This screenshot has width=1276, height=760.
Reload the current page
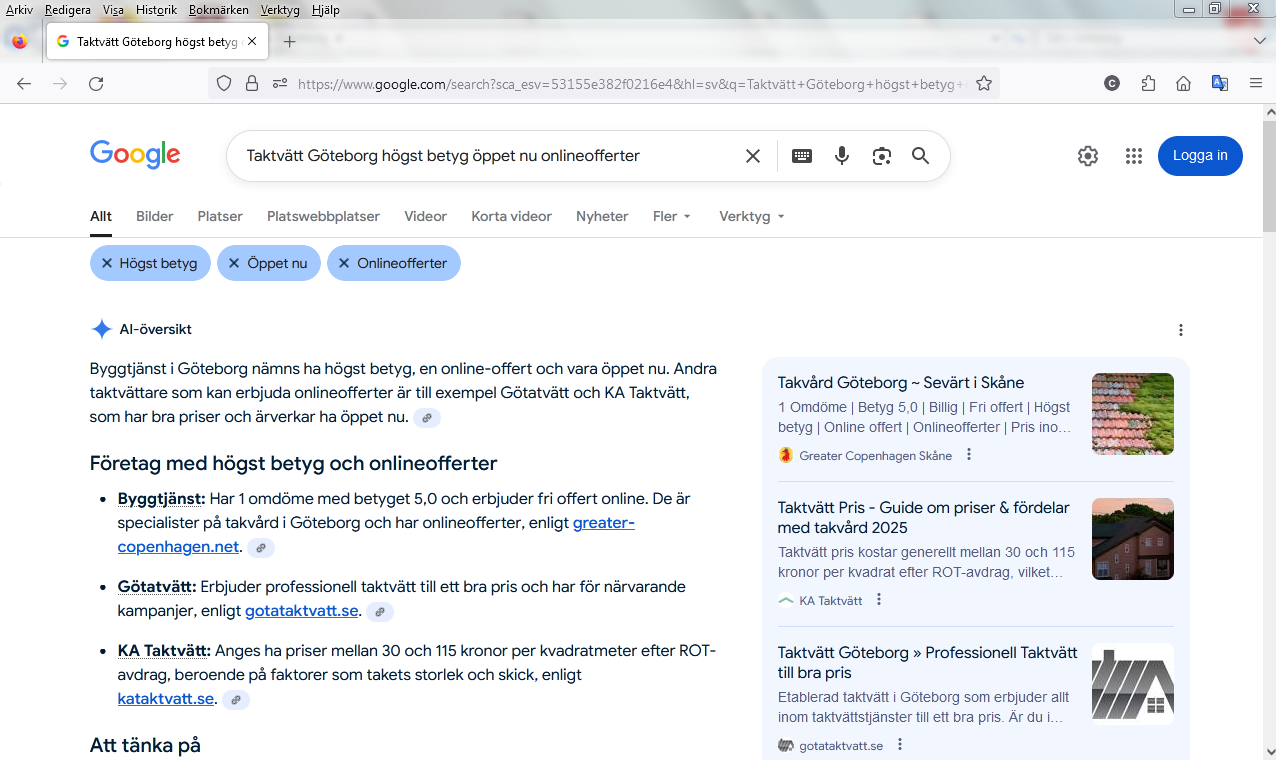coord(96,84)
